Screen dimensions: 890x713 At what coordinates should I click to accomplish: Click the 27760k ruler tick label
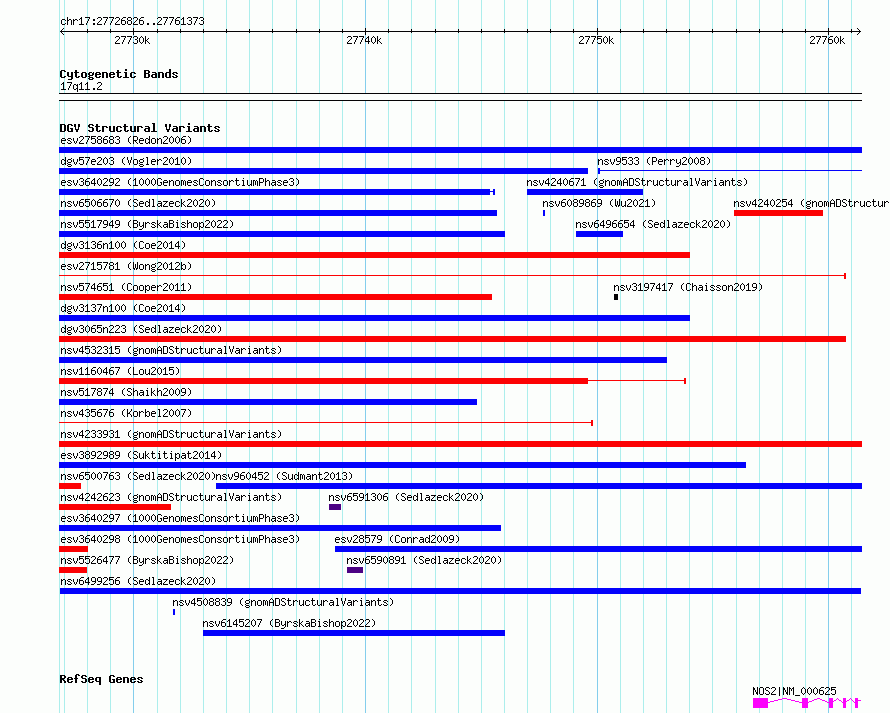(827, 40)
